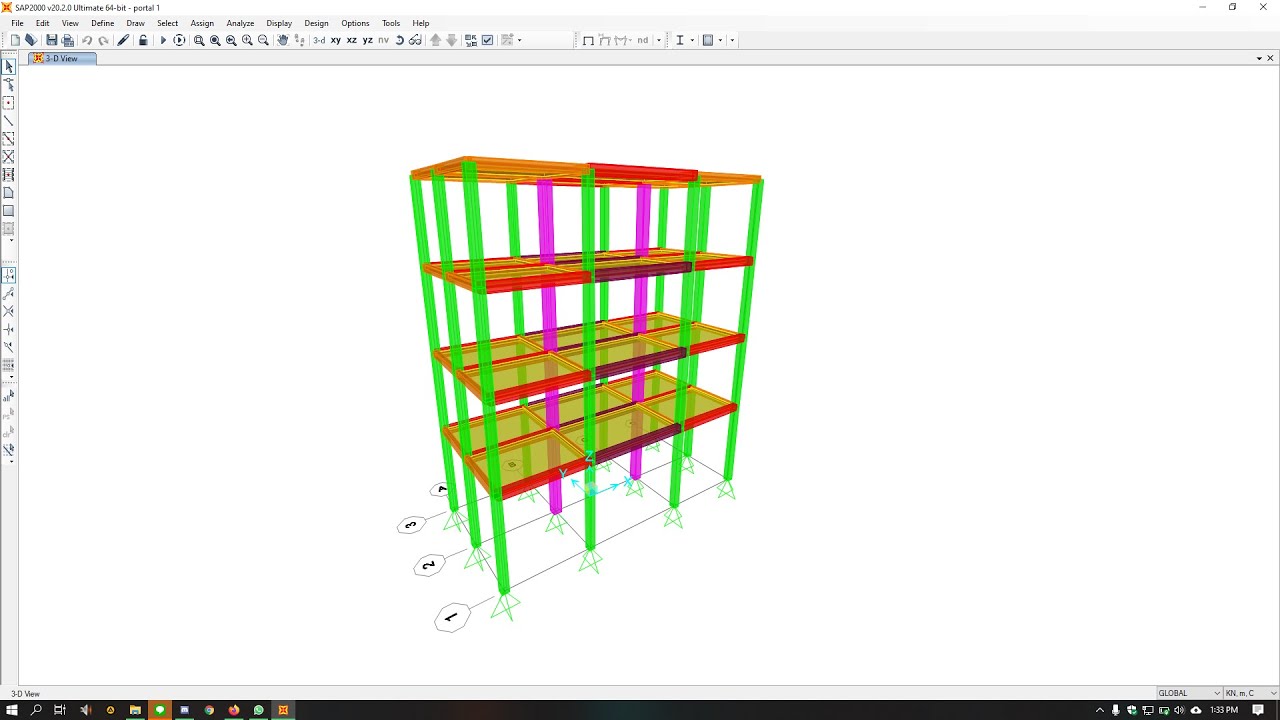Open File Explorer from taskbar
This screenshot has width=1280, height=720.
pyautogui.click(x=135, y=710)
